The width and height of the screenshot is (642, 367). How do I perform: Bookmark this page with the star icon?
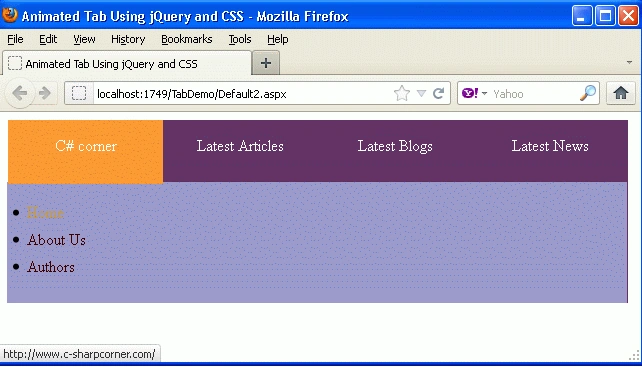[x=402, y=93]
